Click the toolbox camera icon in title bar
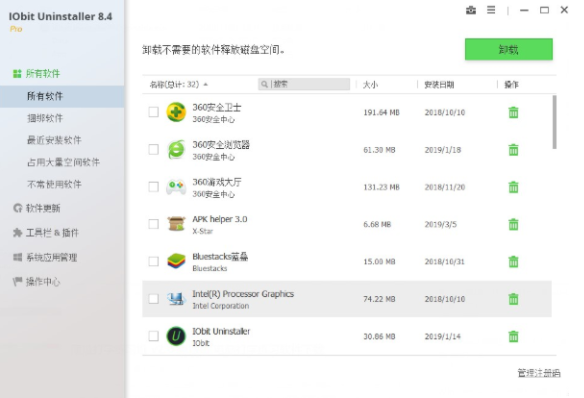 (471, 10)
